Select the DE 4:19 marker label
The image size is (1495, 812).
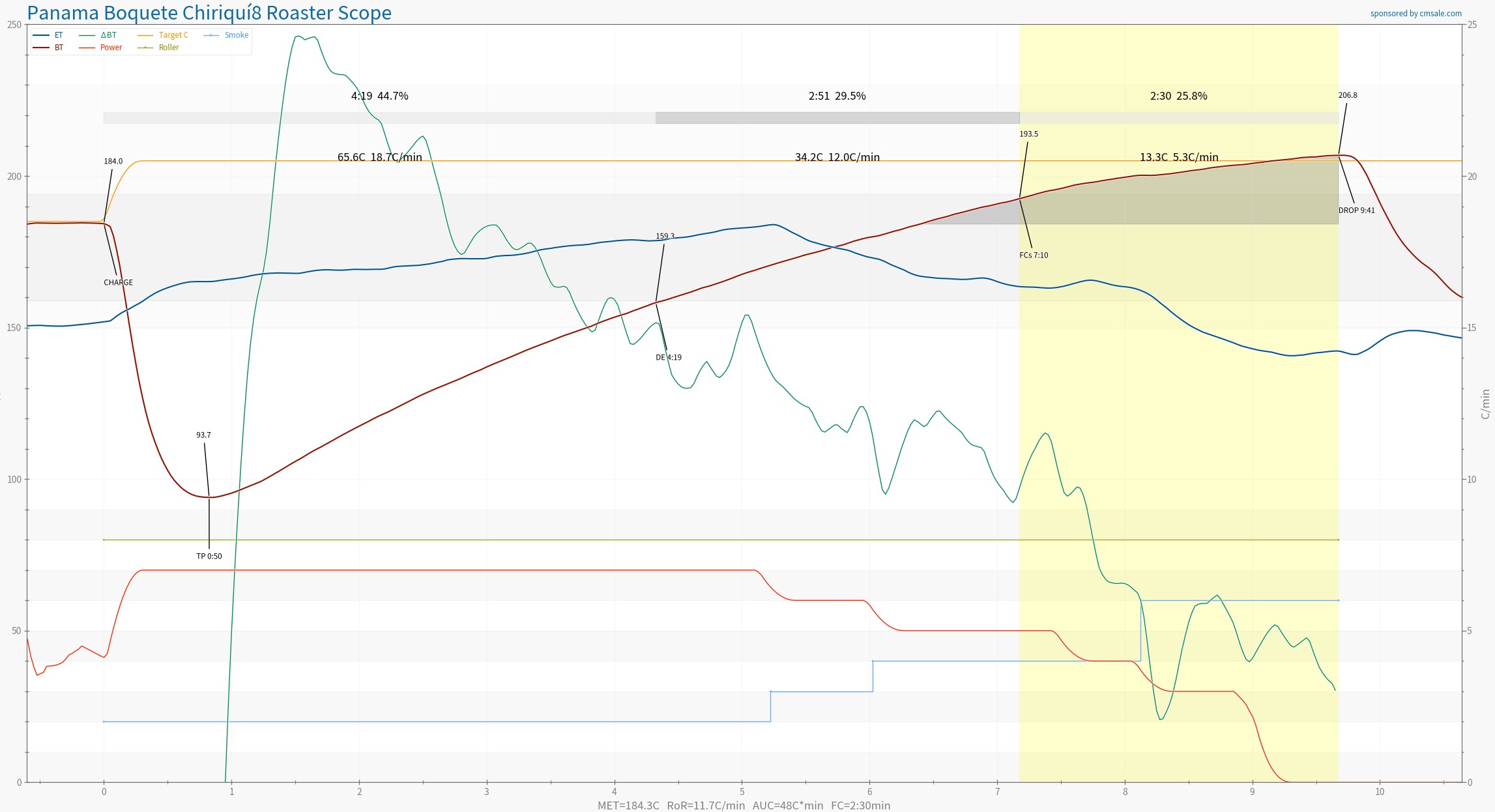[669, 358]
